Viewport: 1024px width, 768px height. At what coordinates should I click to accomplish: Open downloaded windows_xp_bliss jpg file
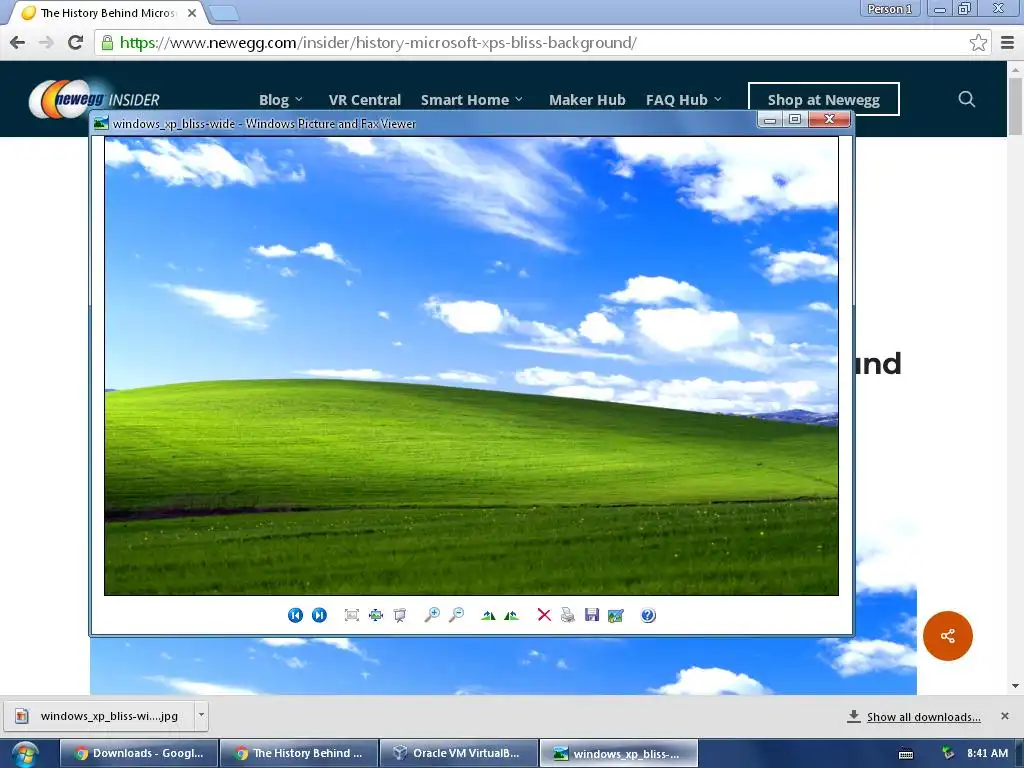pos(99,716)
